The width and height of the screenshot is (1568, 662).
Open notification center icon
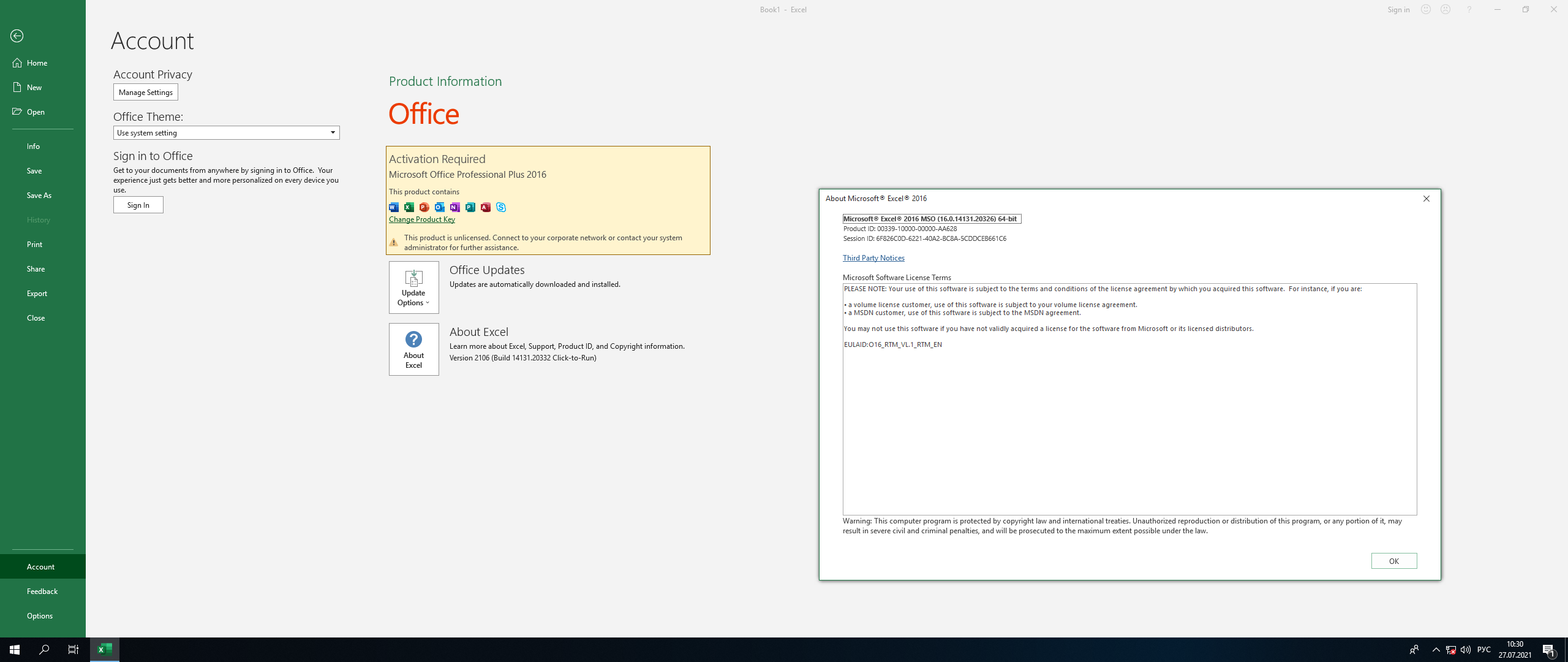pyautogui.click(x=1549, y=650)
